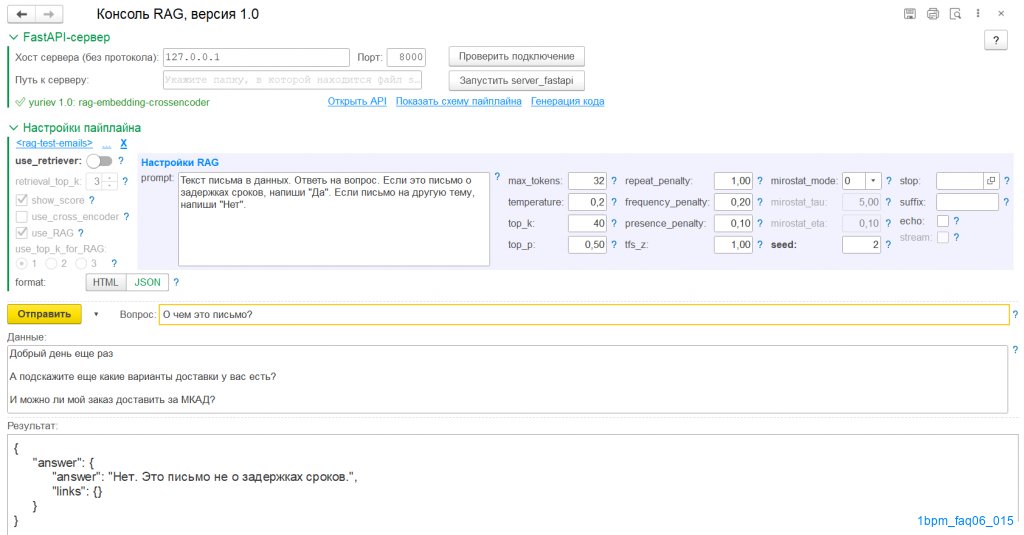Click the X to clear the rag-test-emails pipeline
Viewport: 1024px width, 535px height.
pyautogui.click(x=123, y=144)
